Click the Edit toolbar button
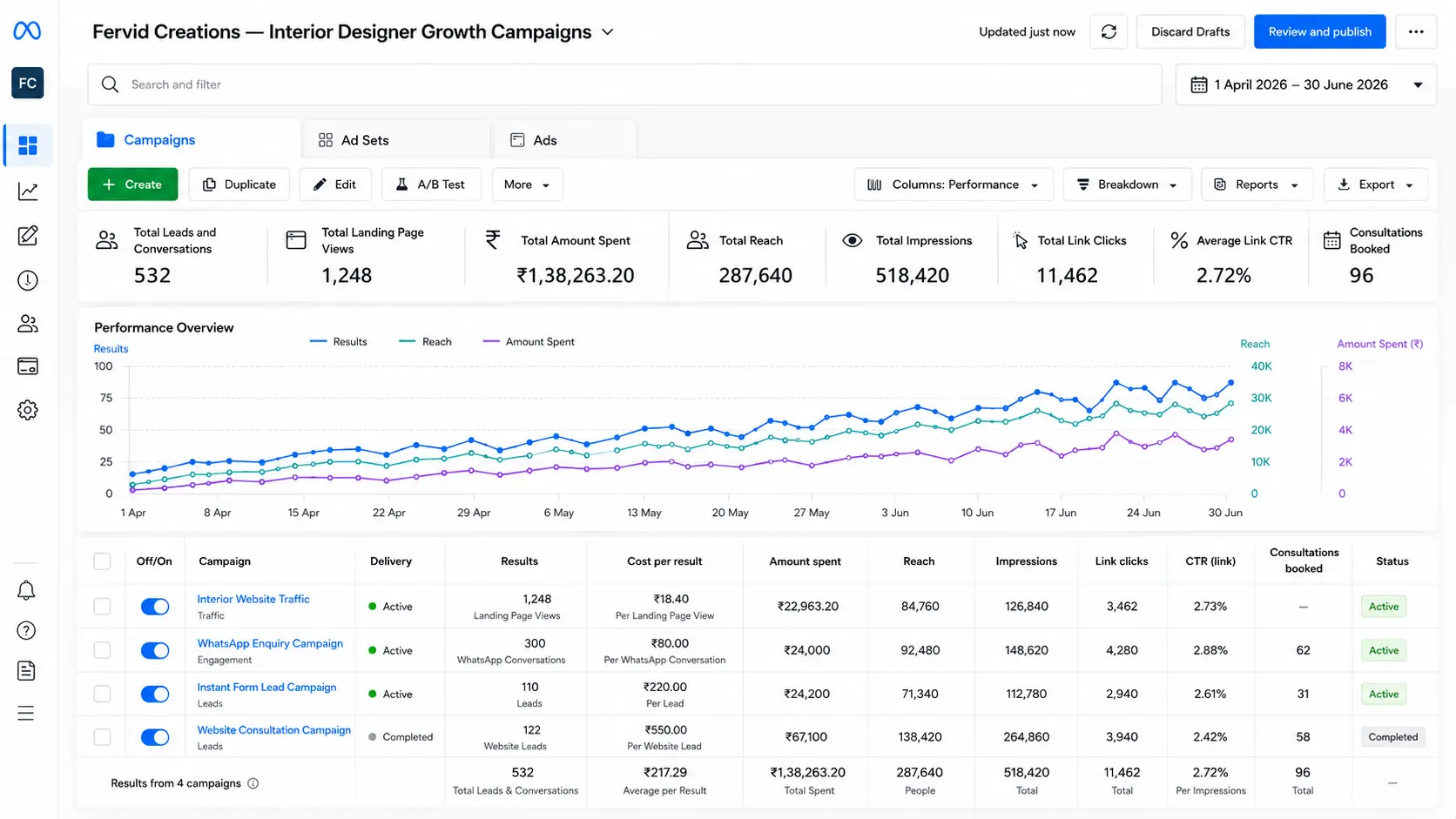 tap(335, 185)
